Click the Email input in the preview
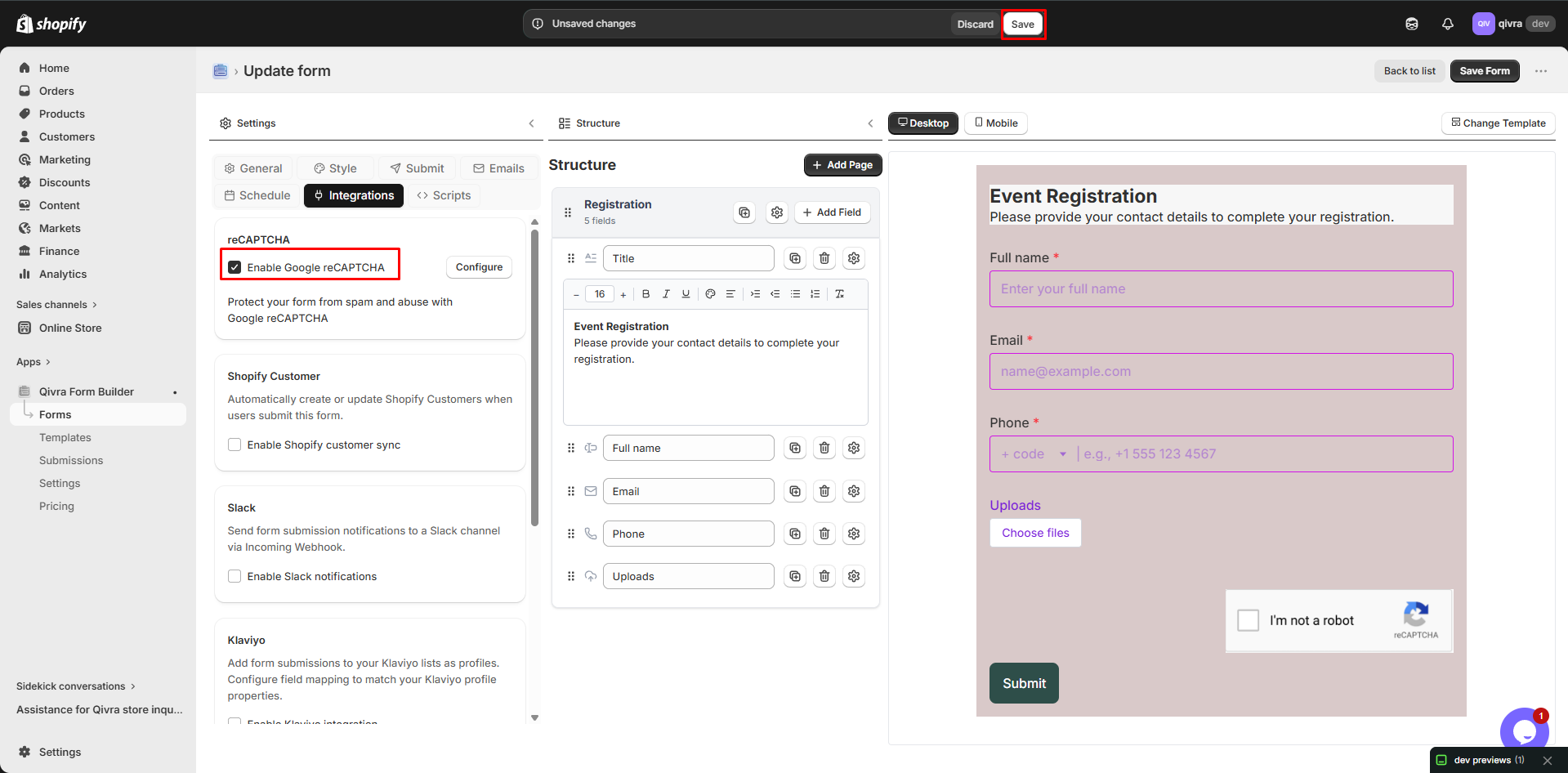Viewport: 1568px width, 773px height. (1222, 372)
